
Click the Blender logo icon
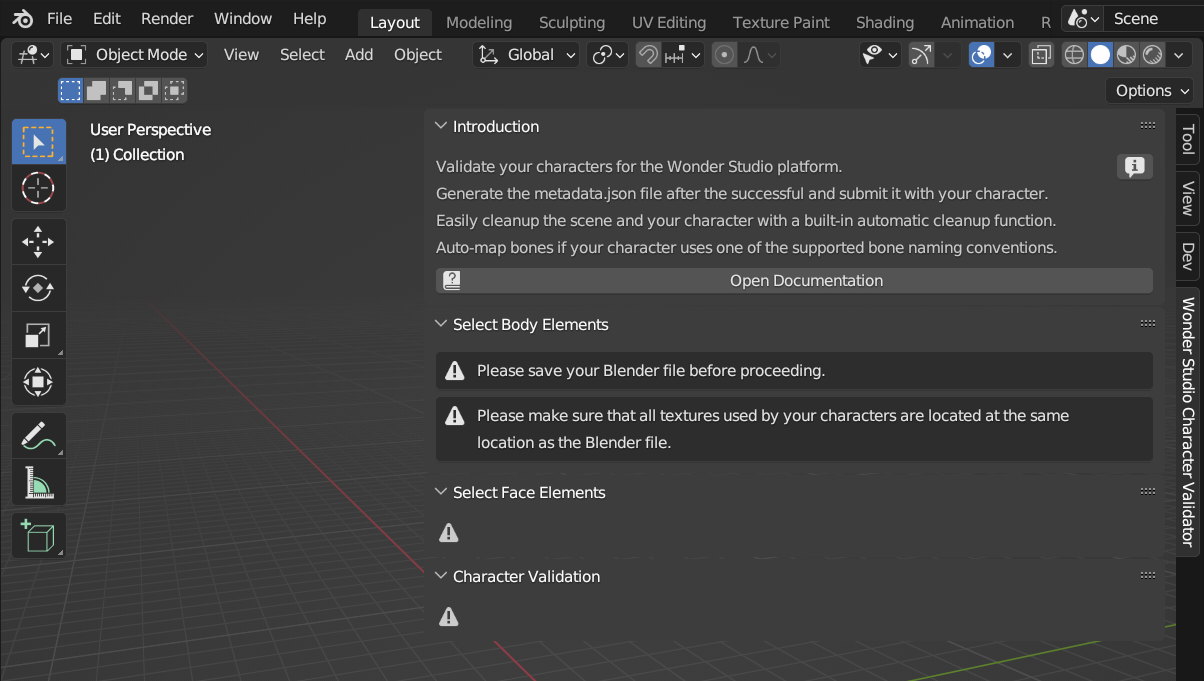coord(23,19)
